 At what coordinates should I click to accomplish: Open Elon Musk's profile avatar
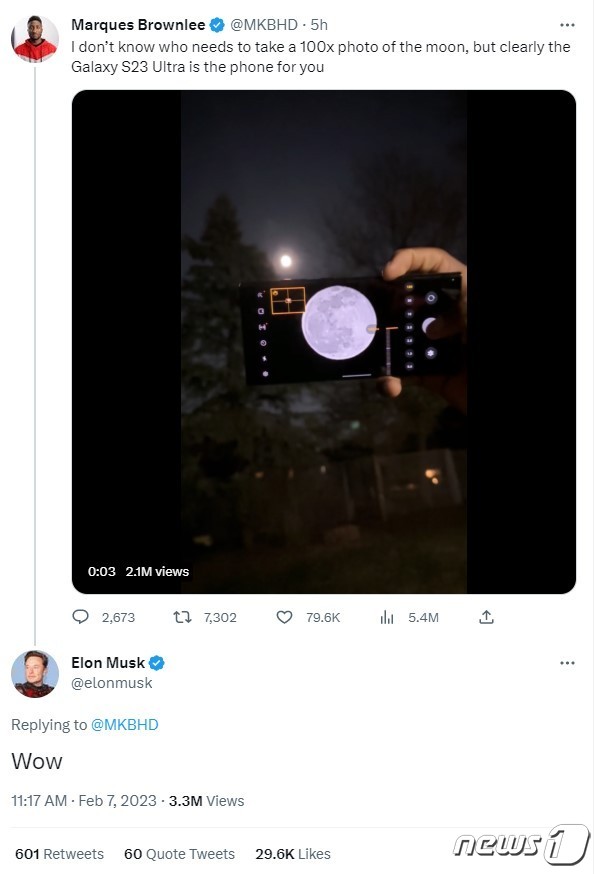click(x=35, y=673)
